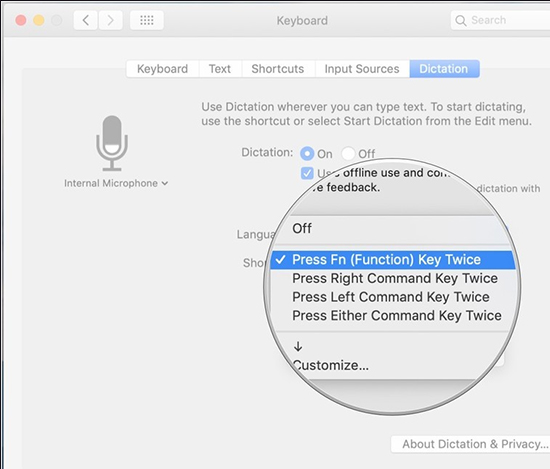Click the down arrow above Customize
Viewport: 550px width, 469px height.
click(298, 347)
